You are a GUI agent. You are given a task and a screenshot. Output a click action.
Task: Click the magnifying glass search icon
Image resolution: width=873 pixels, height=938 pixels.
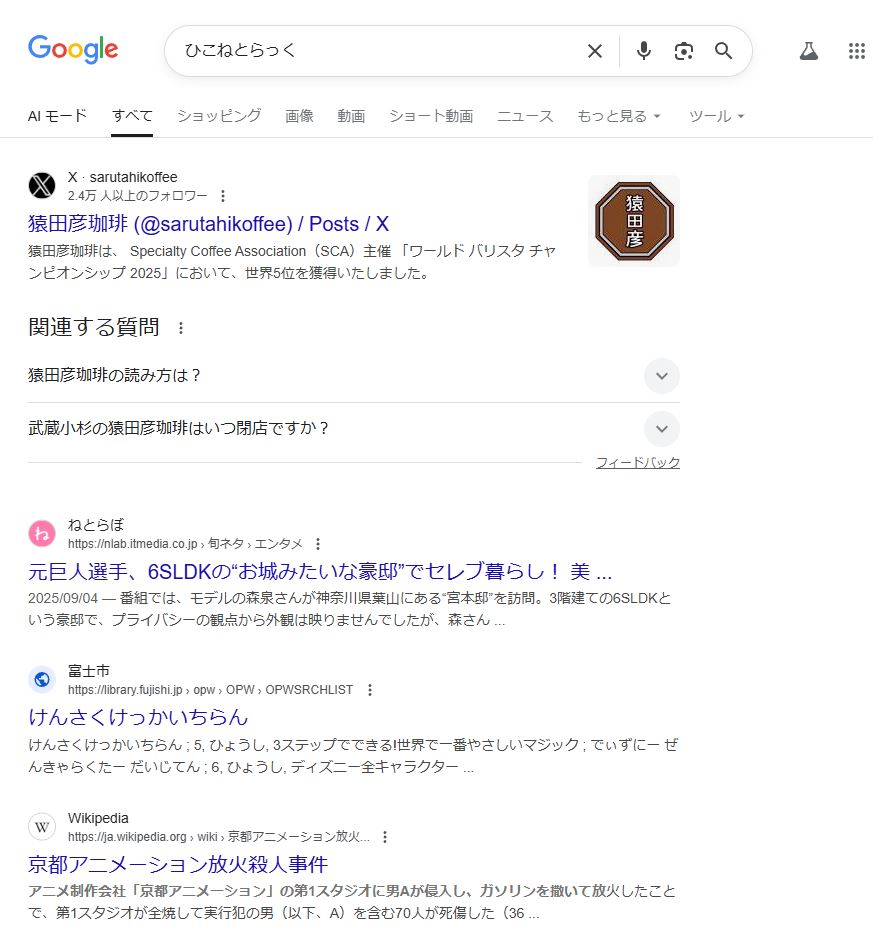(x=723, y=51)
